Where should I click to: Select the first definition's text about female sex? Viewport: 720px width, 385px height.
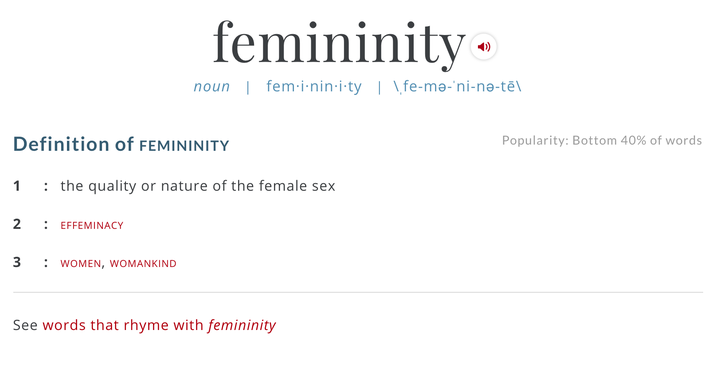click(198, 186)
